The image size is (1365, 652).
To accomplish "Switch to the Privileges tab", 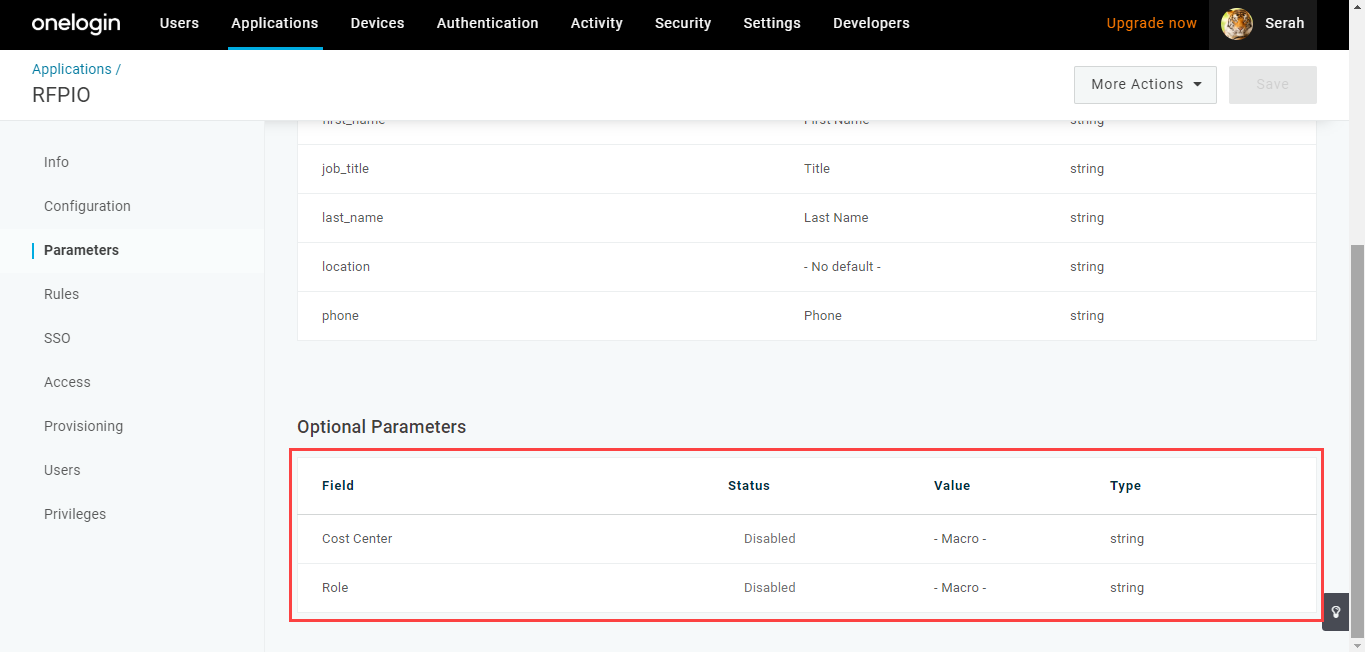I will (75, 514).
